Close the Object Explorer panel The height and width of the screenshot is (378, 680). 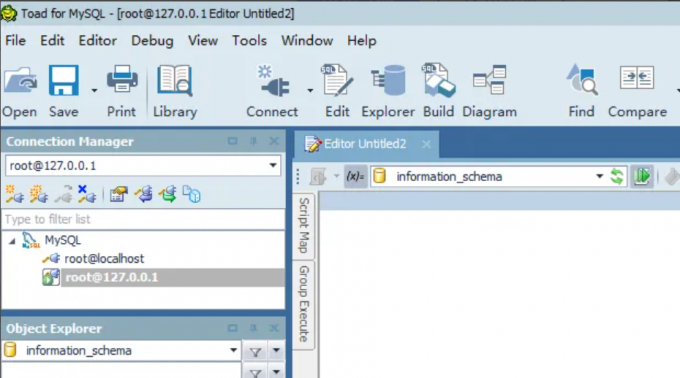pyautogui.click(x=274, y=329)
